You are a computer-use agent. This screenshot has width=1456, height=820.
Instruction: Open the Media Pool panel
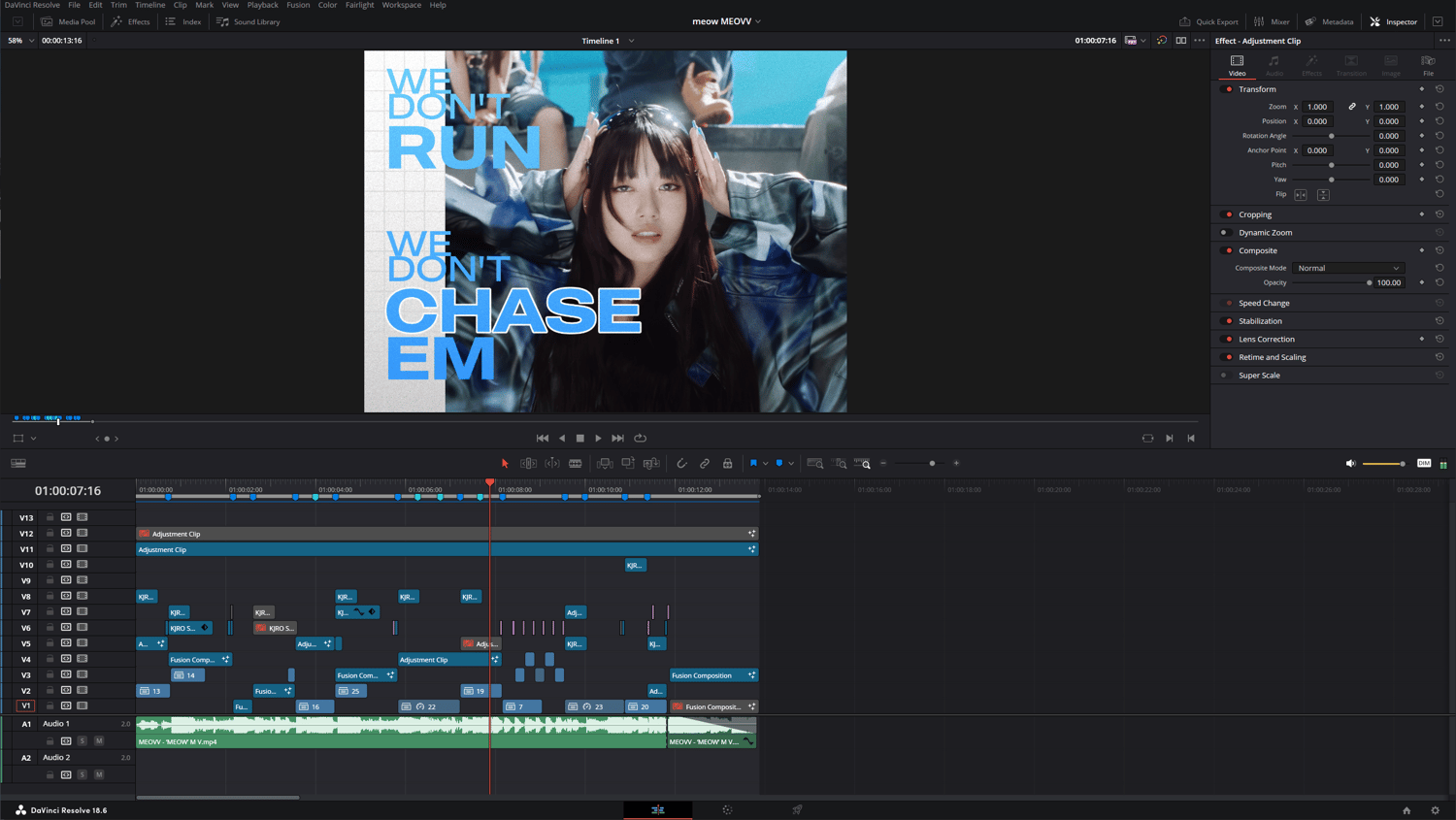(x=68, y=21)
